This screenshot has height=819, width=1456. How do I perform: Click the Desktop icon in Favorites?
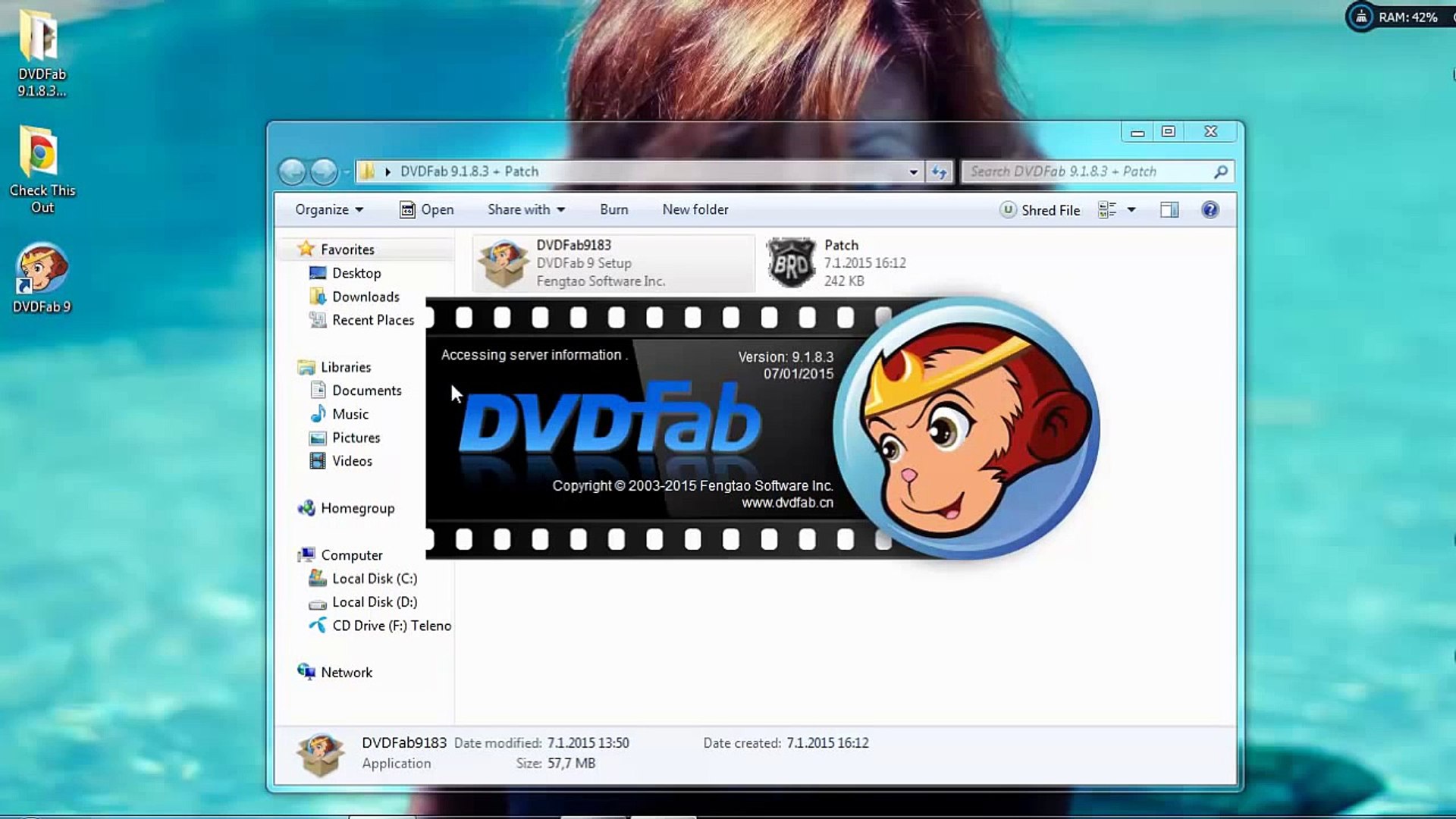click(318, 273)
